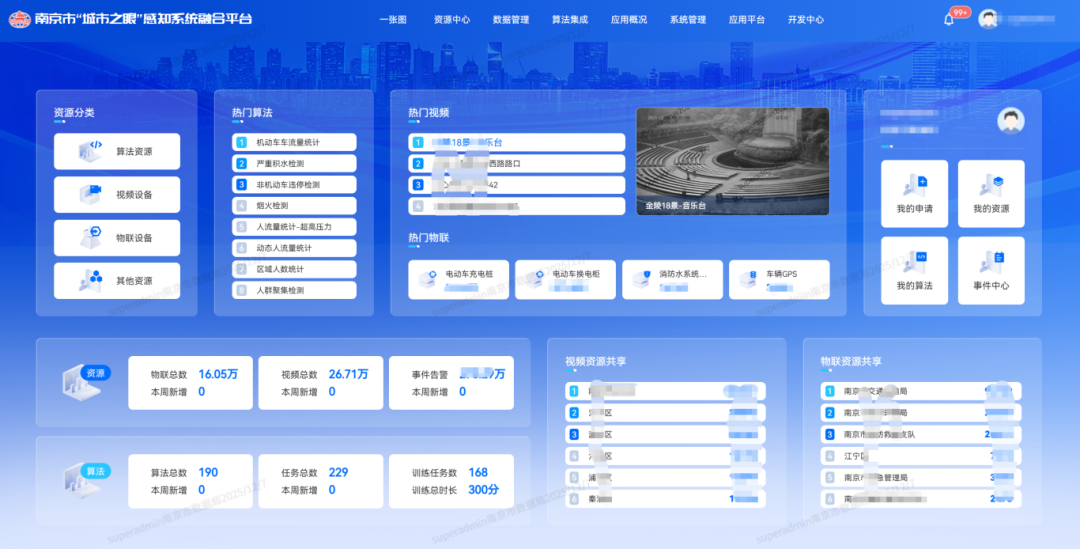Open 我的申请 shortcut tile
This screenshot has width=1080, height=549.
click(x=914, y=194)
